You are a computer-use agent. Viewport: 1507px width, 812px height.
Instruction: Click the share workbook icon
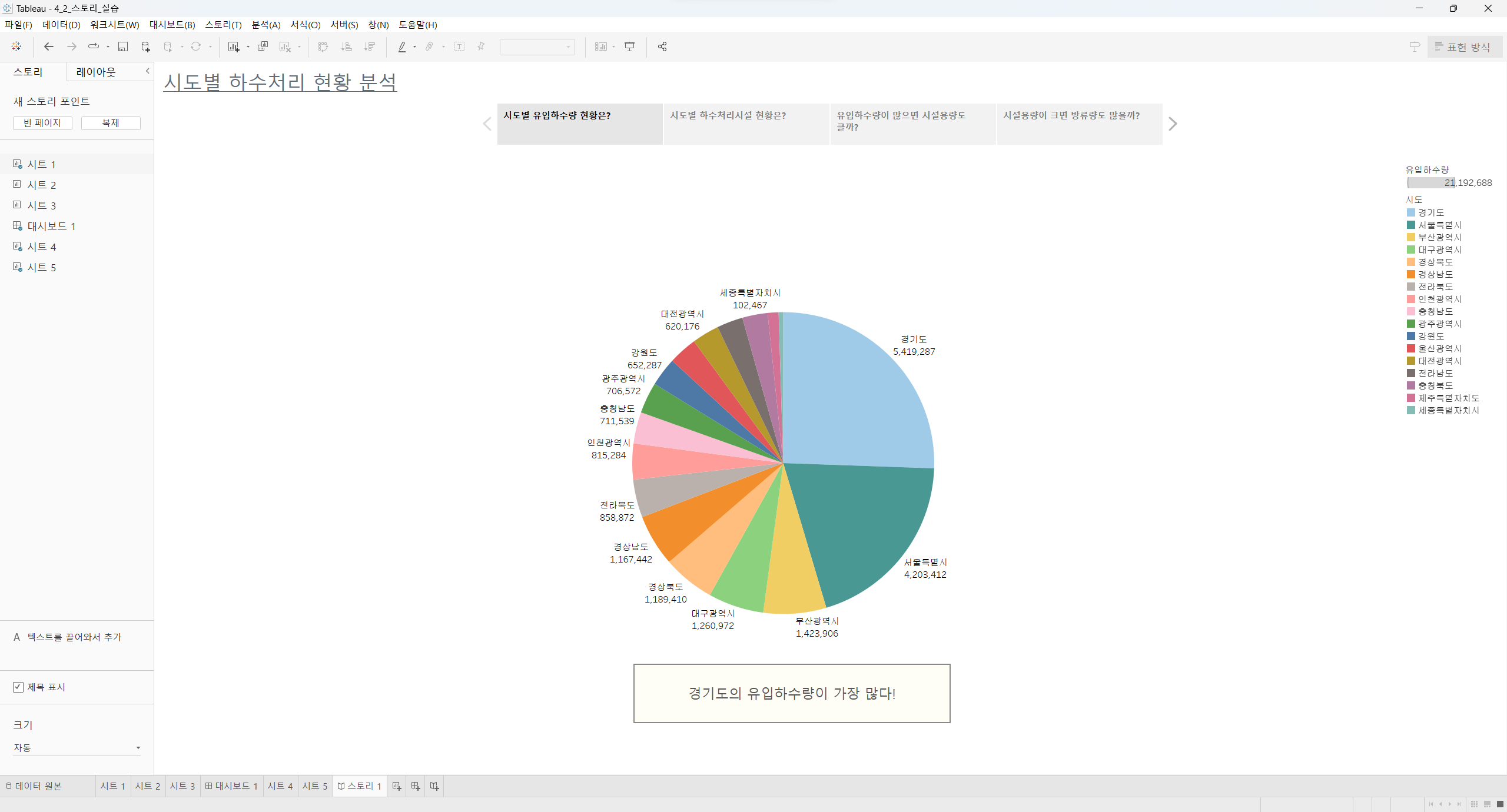point(662,46)
